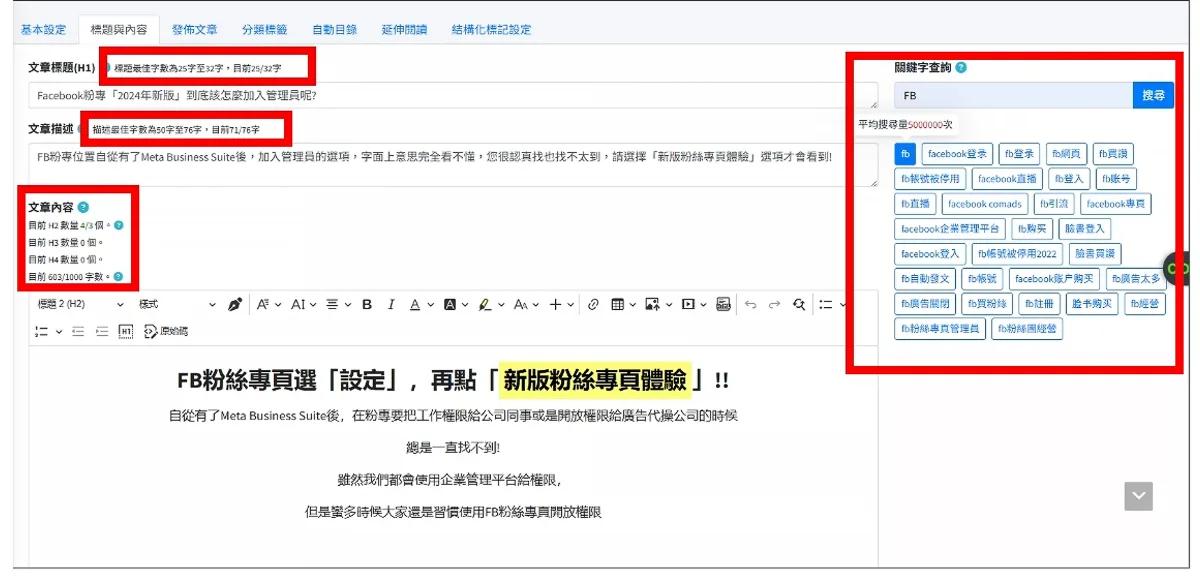This screenshot has height=584, width=1200.
Task: Click help icon next to 關鍵字查詢
Action: (x=961, y=68)
